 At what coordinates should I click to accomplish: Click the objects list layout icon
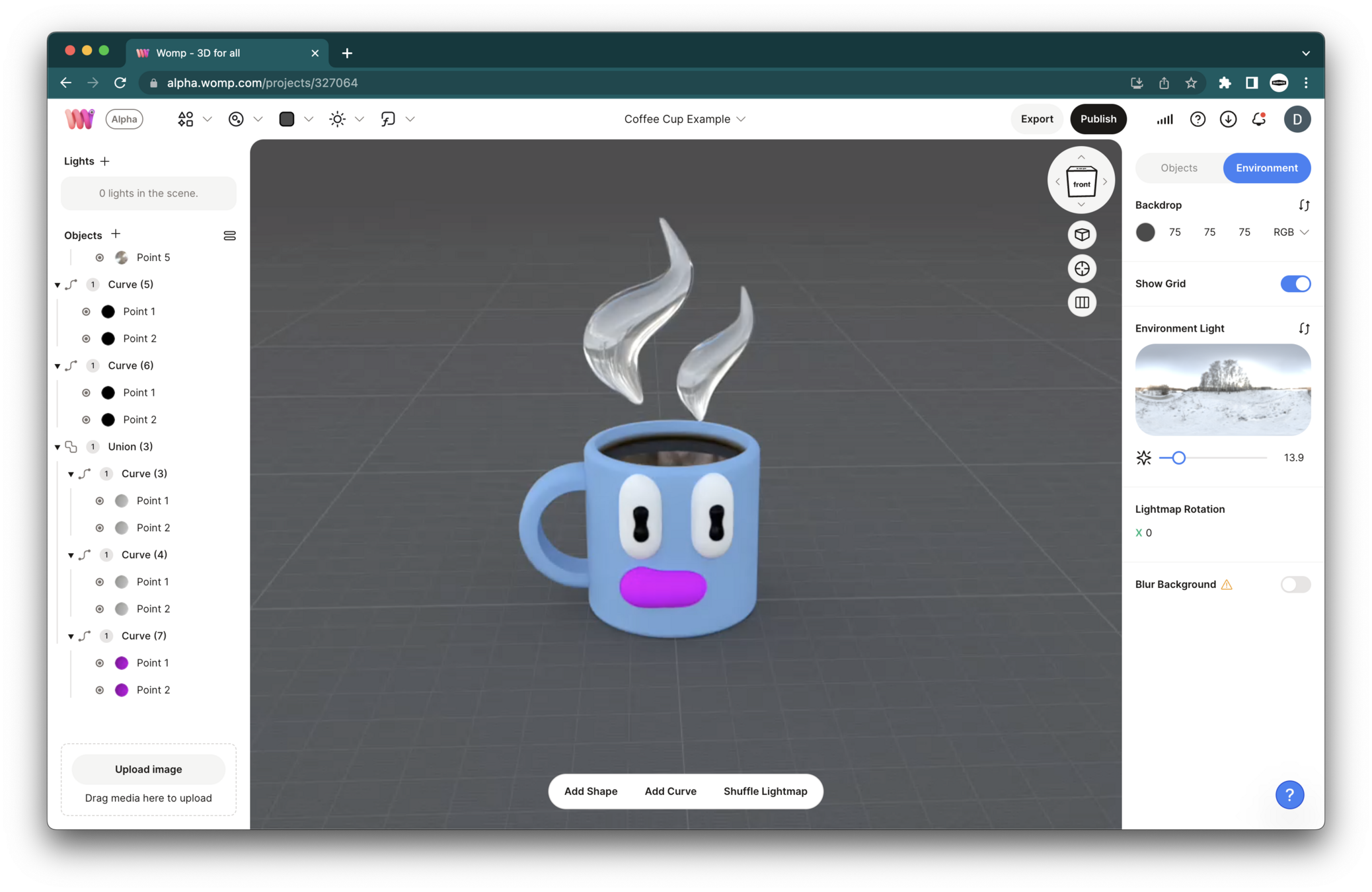pos(229,235)
